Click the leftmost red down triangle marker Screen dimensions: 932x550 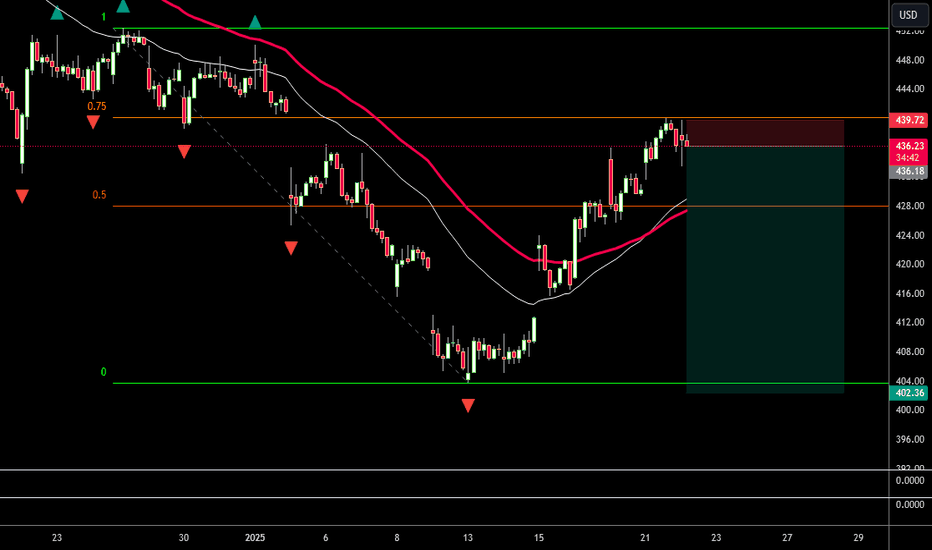click(22, 196)
